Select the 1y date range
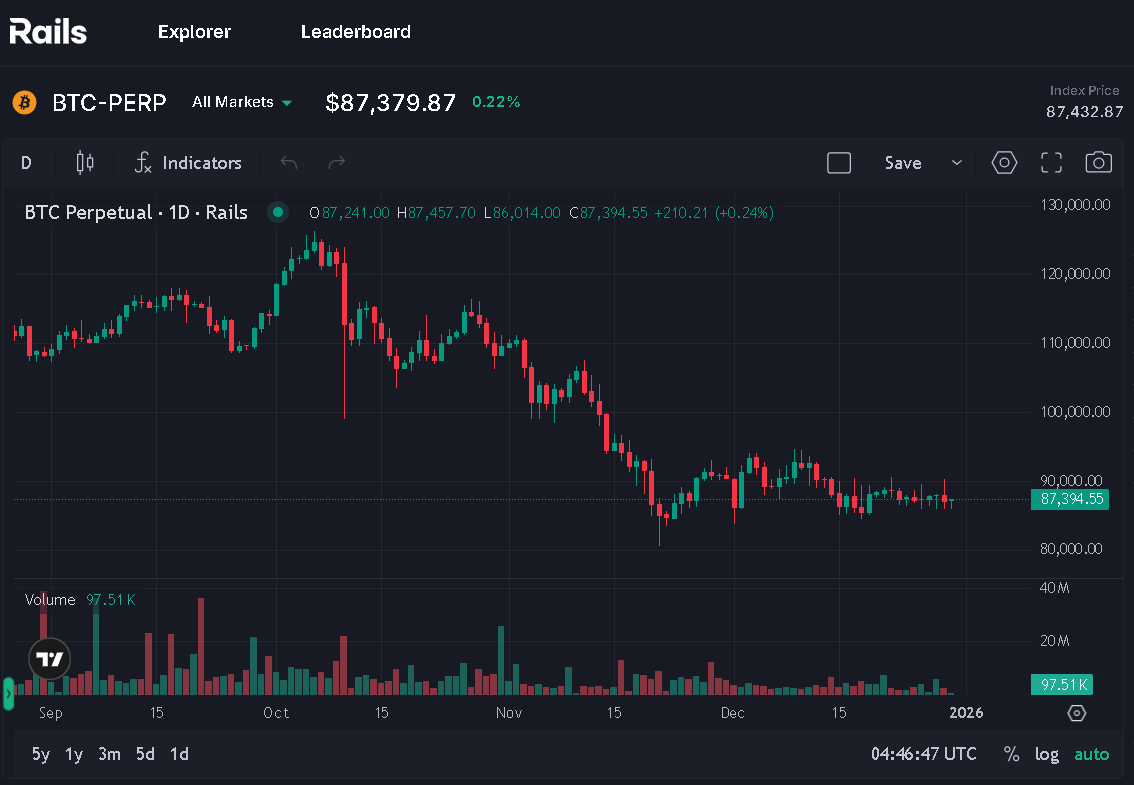 [74, 755]
